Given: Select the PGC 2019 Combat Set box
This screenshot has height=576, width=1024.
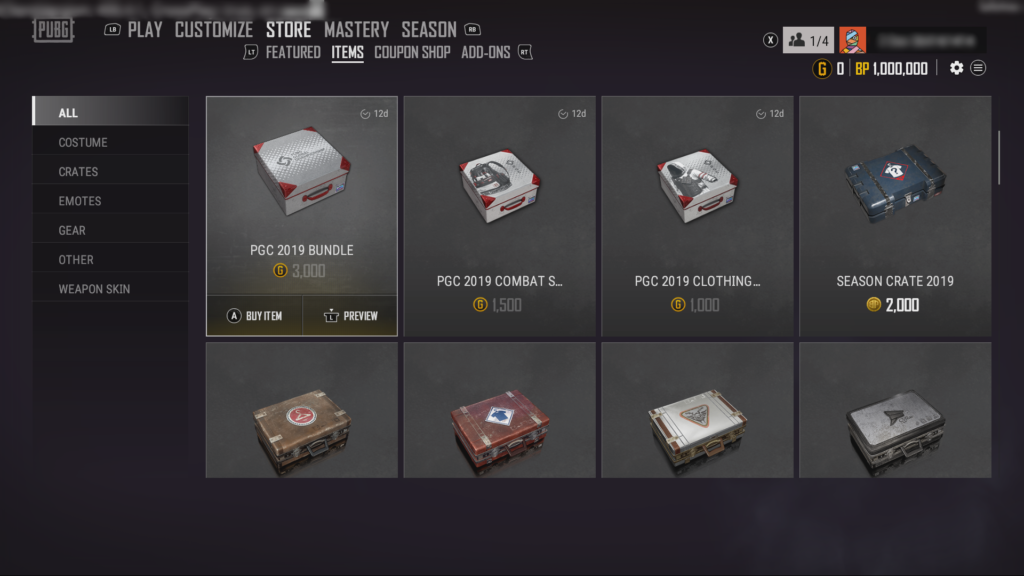Looking at the screenshot, I should pyautogui.click(x=500, y=216).
